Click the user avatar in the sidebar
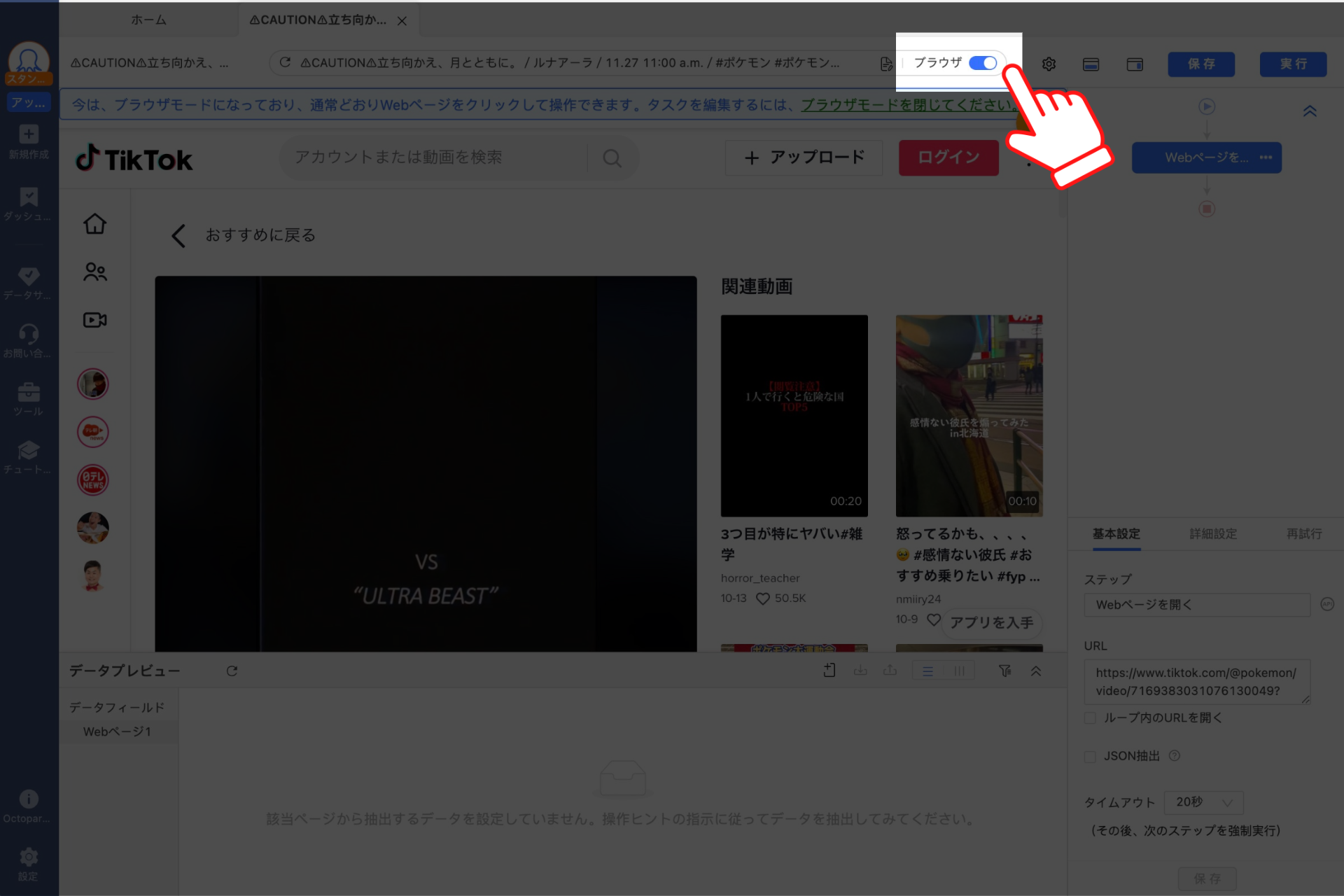 [29, 61]
